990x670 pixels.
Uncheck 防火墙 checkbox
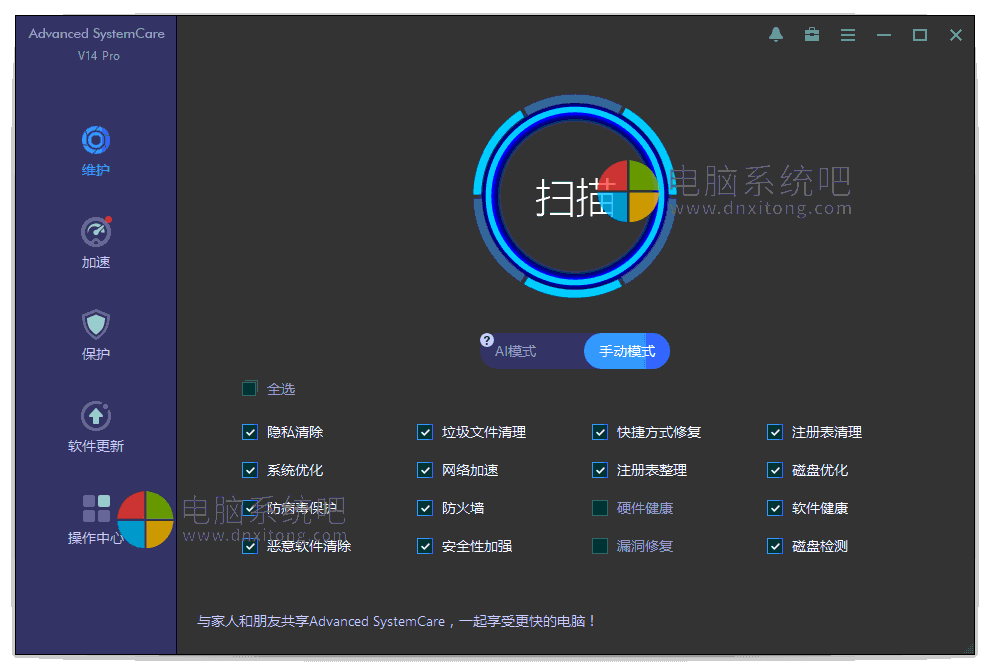[x=425, y=508]
